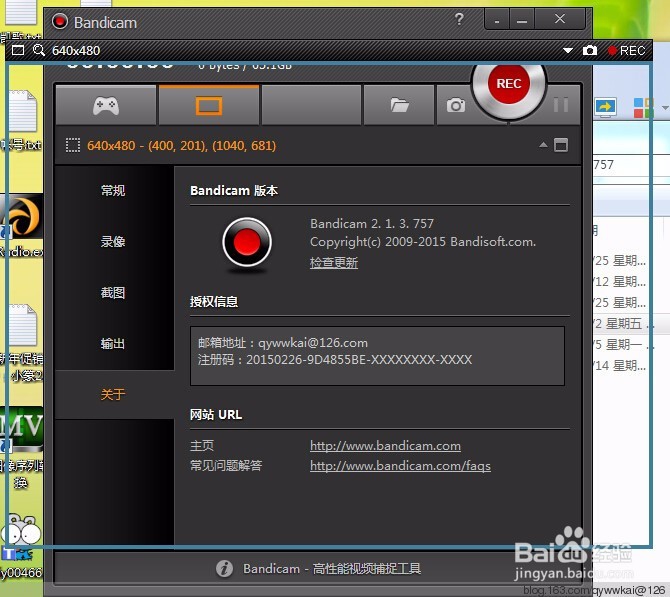Click the monitor with arrow icon behind Bandicam
The image size is (670, 597).
[605, 107]
